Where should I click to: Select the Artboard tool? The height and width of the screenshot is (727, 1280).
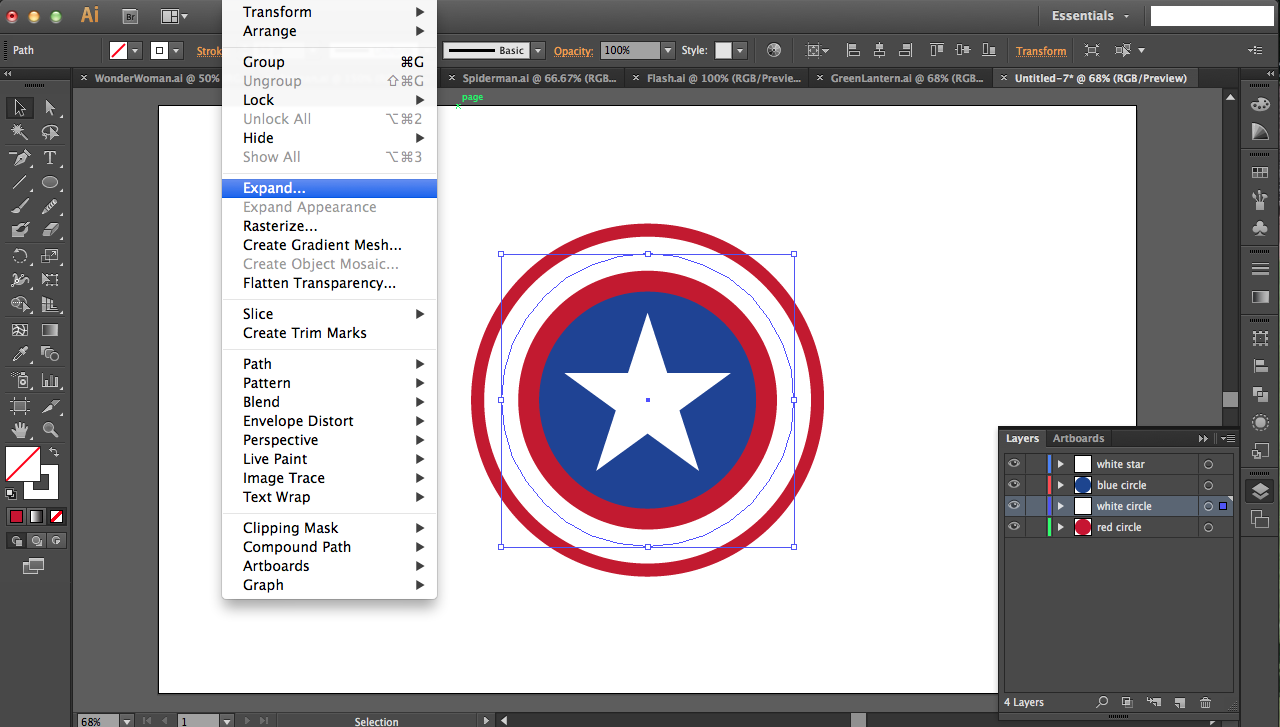click(19, 405)
